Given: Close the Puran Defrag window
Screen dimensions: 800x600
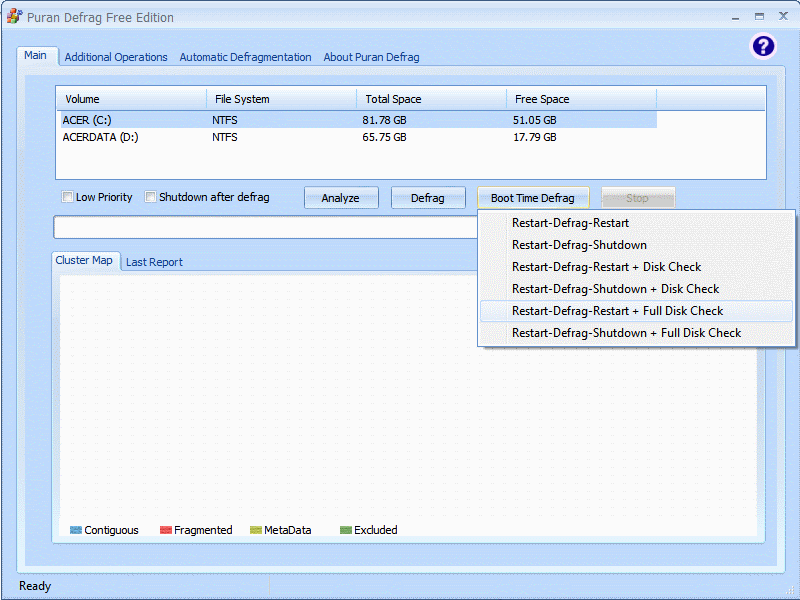Looking at the screenshot, I should pos(783,16).
